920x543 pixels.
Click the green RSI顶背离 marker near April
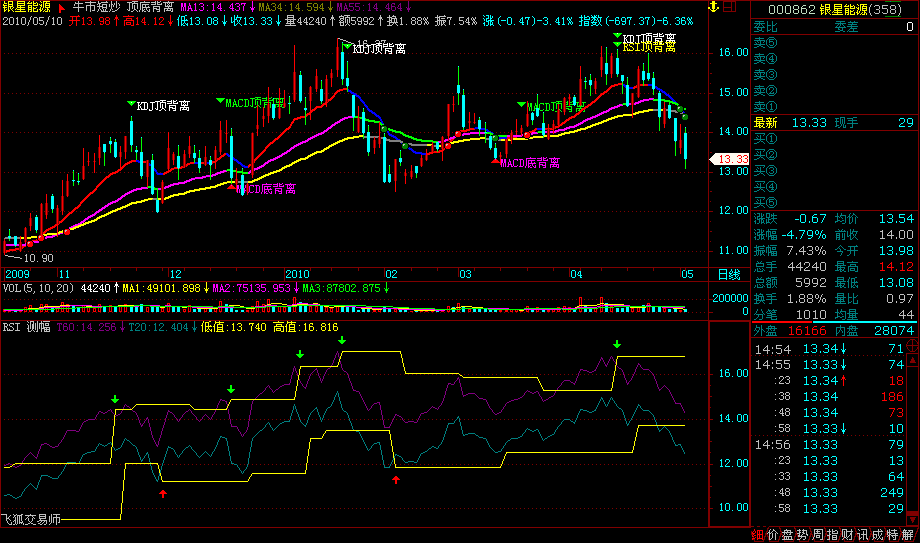(x=648, y=47)
